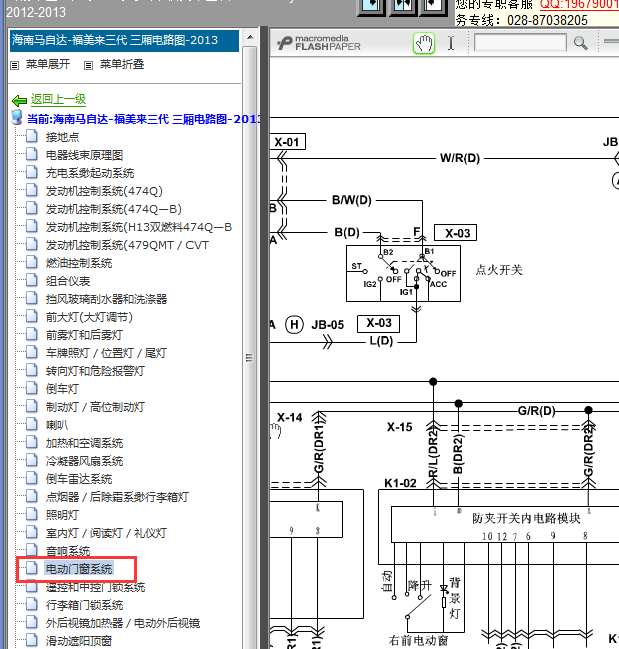Click the circled H marker near JB-05
Viewport: 619px width, 649px height.
[x=294, y=324]
